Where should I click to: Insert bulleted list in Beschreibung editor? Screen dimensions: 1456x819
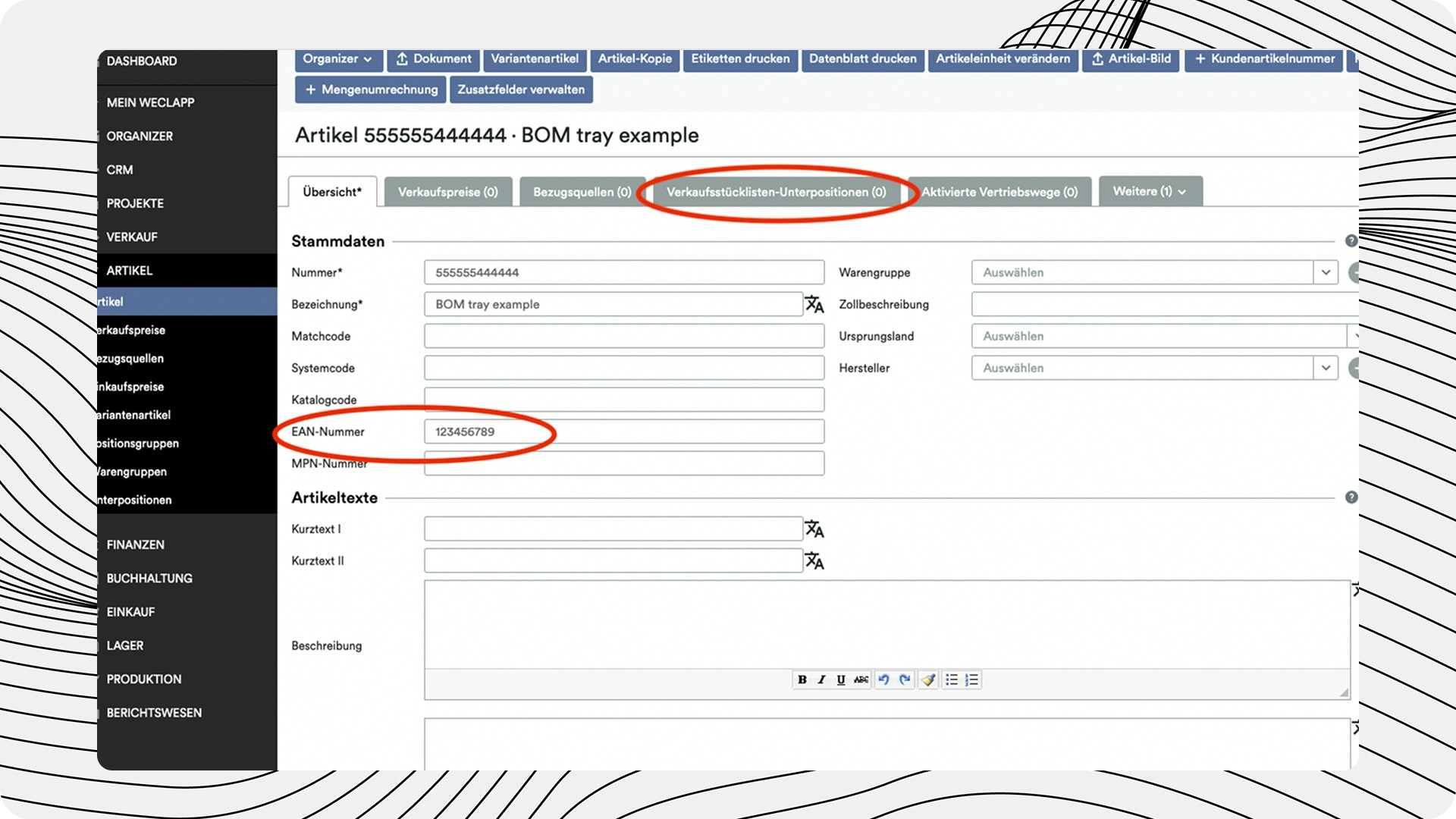click(x=951, y=679)
